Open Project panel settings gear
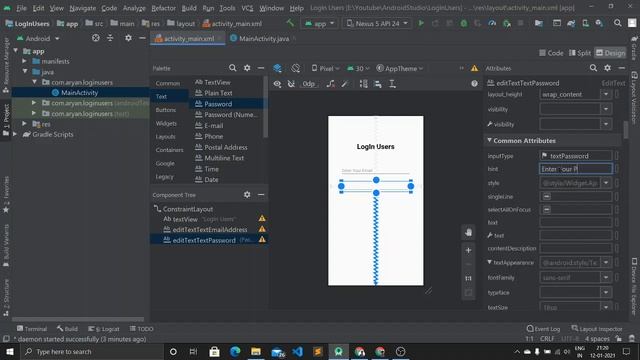640x360 pixels. (x=128, y=38)
